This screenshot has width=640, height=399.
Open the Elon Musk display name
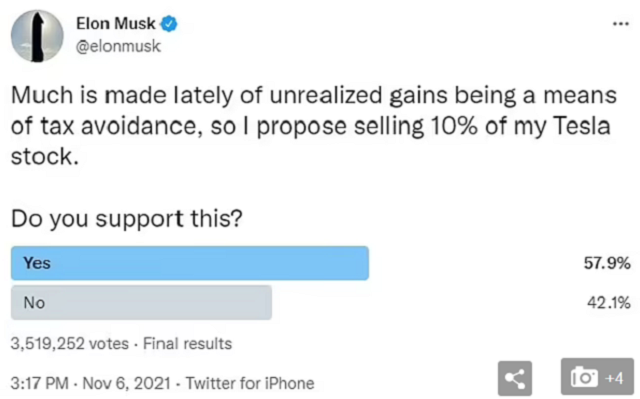(x=116, y=24)
